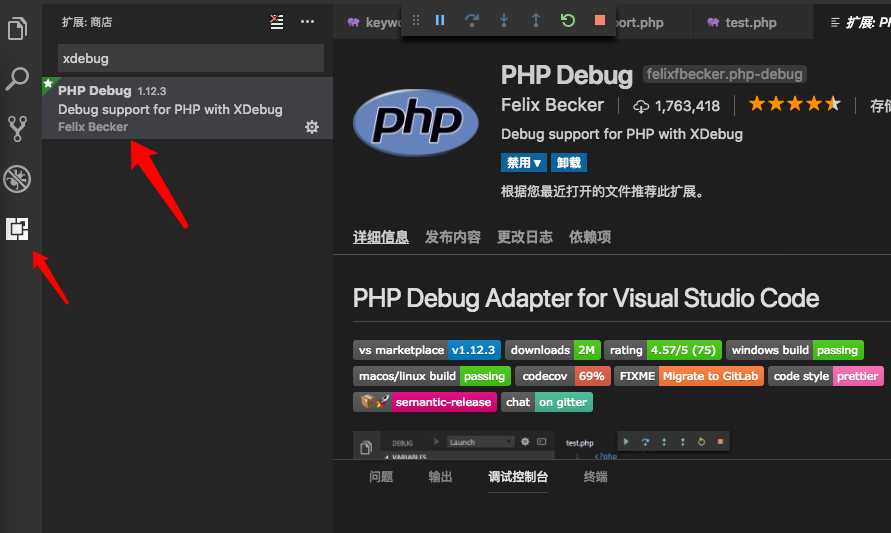
Task: Click the rating 4.57/5 badge
Action: 663,350
